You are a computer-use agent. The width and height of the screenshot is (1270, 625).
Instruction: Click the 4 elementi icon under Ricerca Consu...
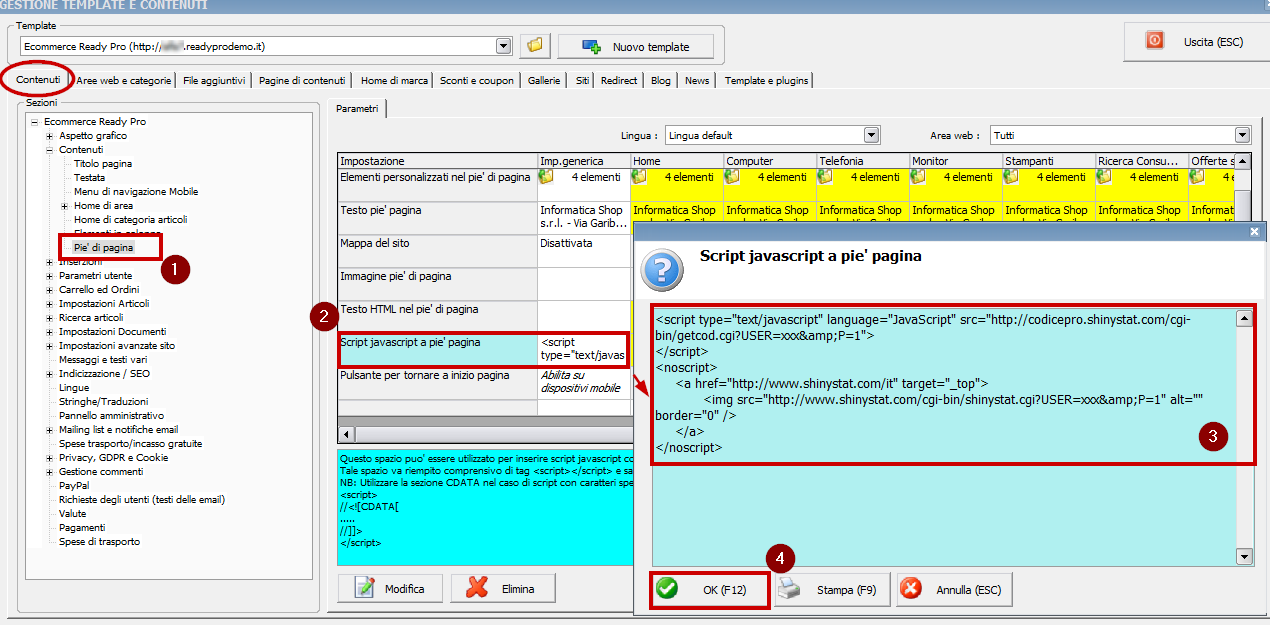click(x=1104, y=177)
